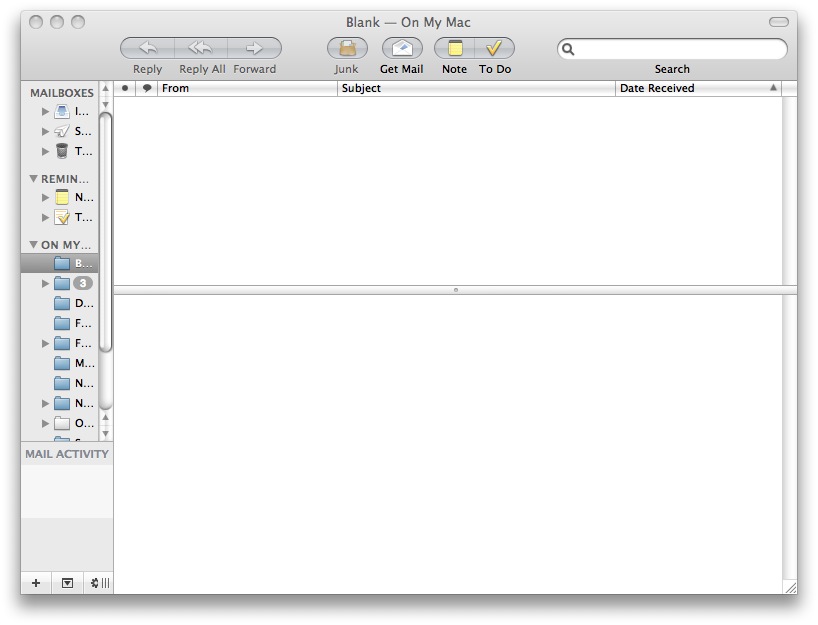This screenshot has width=818, height=625.
Task: Sort messages by From column
Action: tap(247, 88)
